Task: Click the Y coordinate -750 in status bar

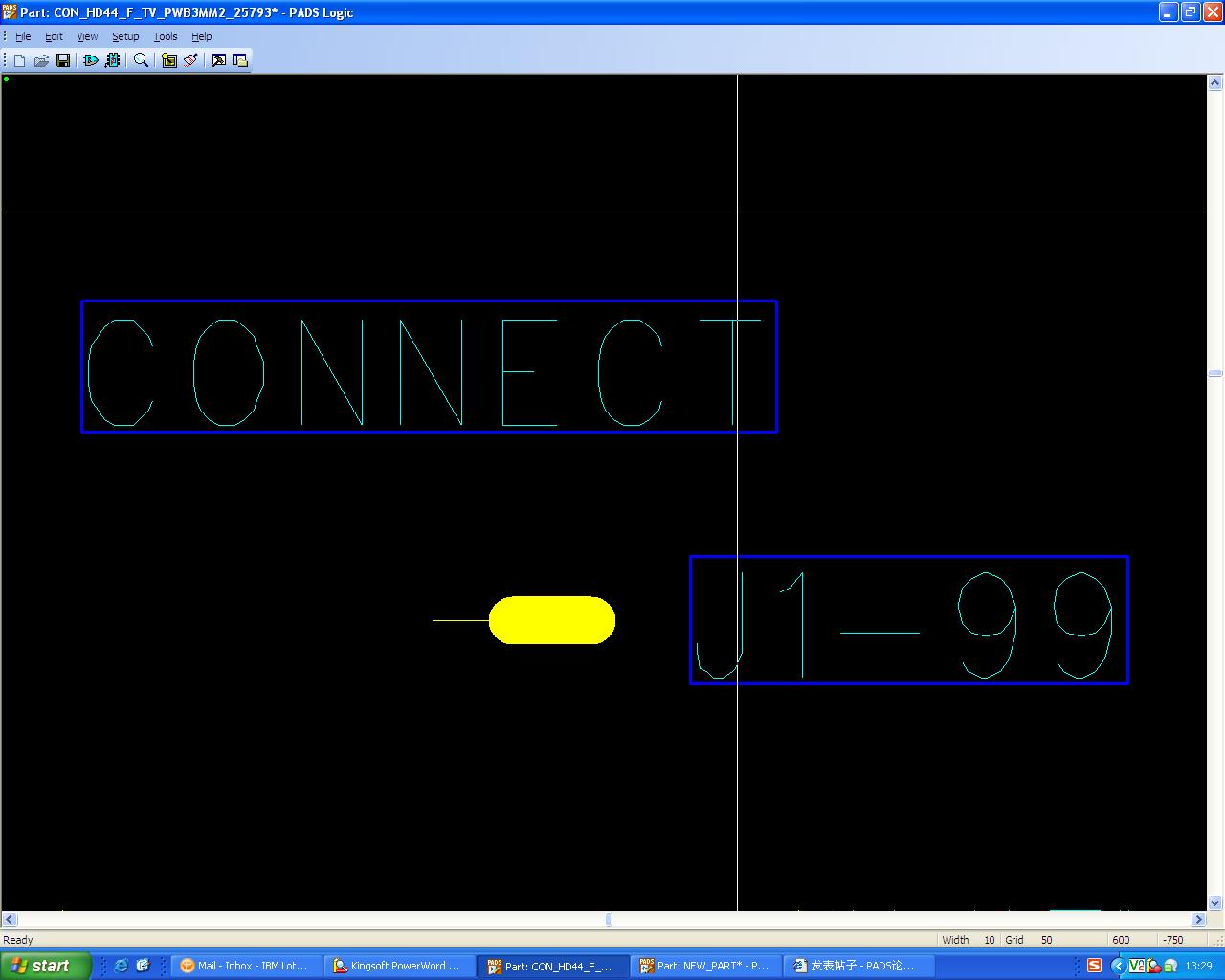Action: click(x=1173, y=940)
